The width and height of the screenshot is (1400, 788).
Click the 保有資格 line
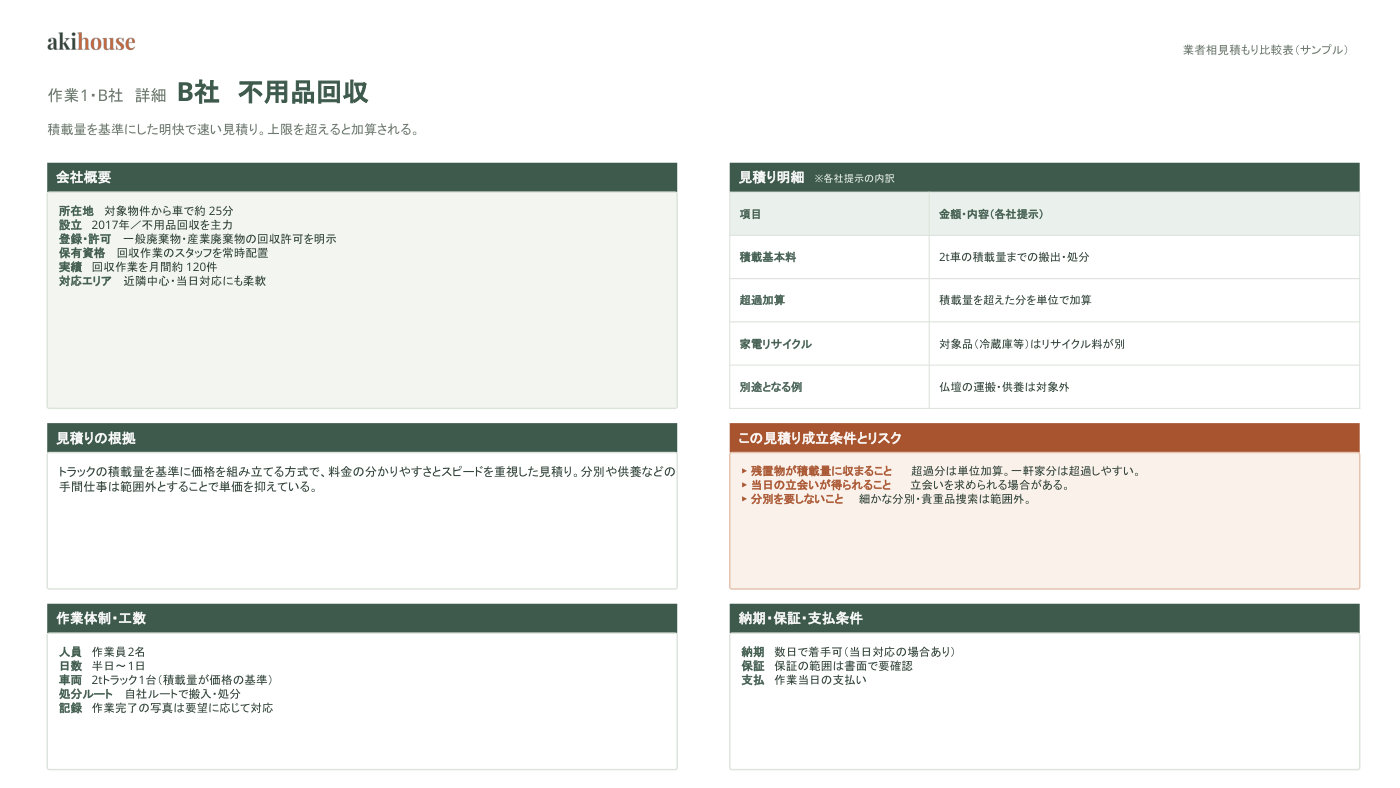[163, 253]
